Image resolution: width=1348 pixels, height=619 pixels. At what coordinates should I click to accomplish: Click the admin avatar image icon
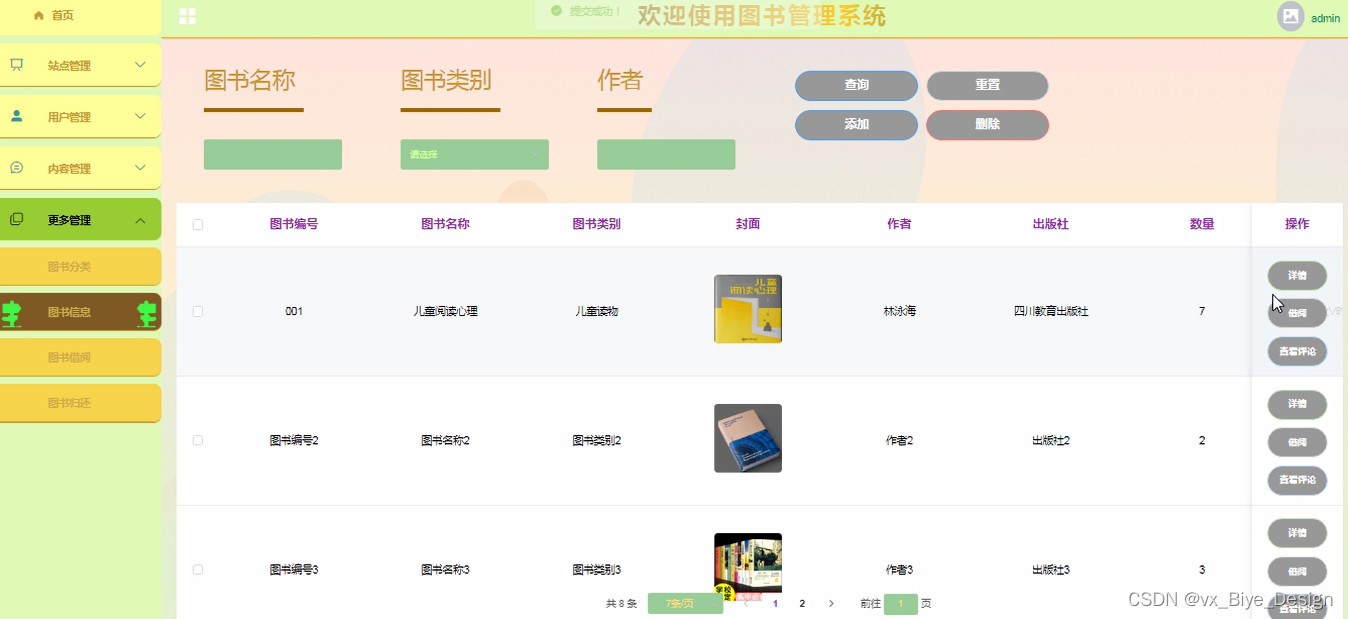click(1291, 16)
